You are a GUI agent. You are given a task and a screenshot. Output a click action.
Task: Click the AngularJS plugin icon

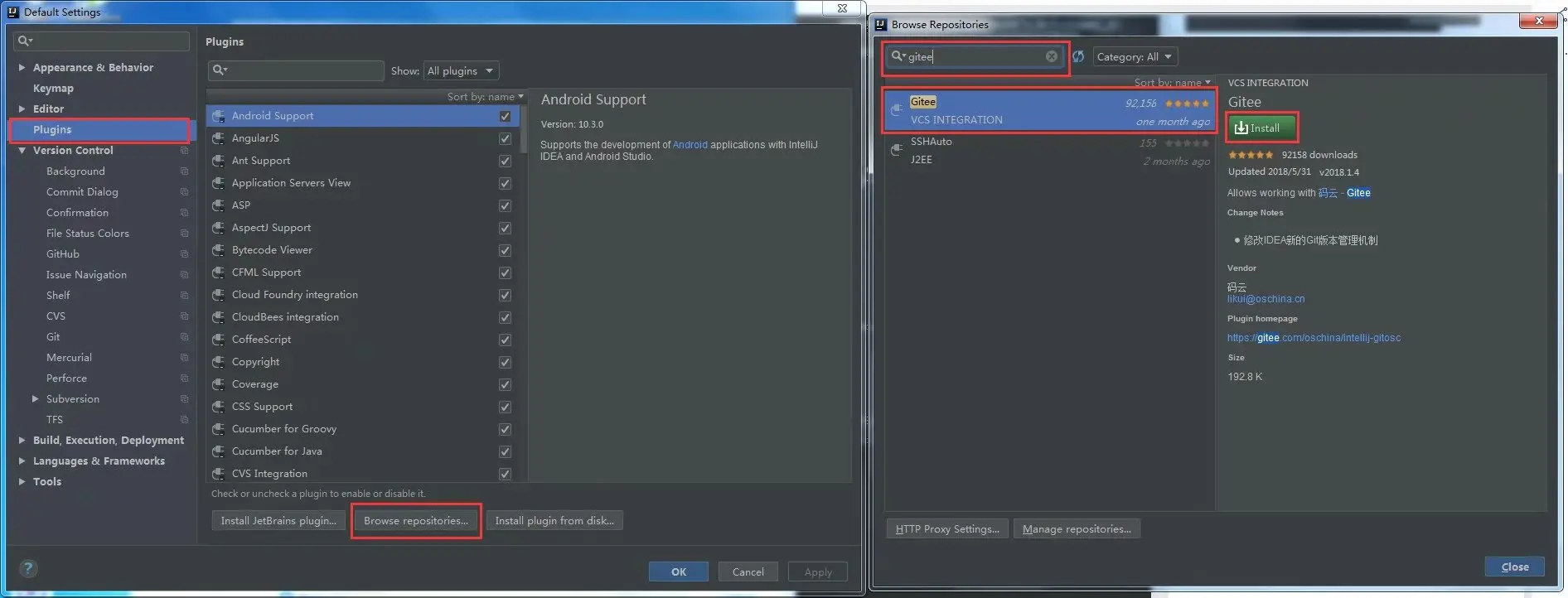tap(219, 138)
